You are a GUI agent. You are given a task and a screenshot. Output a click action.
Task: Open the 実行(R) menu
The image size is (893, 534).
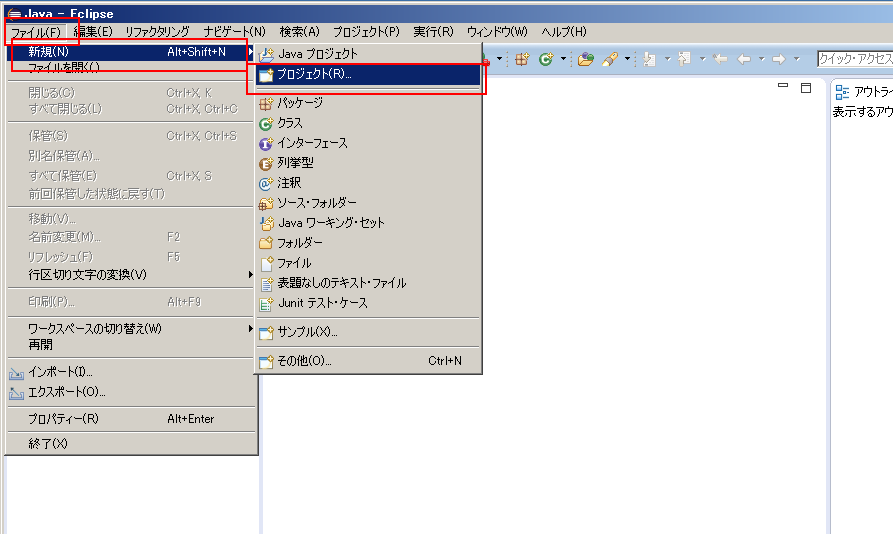(433, 32)
